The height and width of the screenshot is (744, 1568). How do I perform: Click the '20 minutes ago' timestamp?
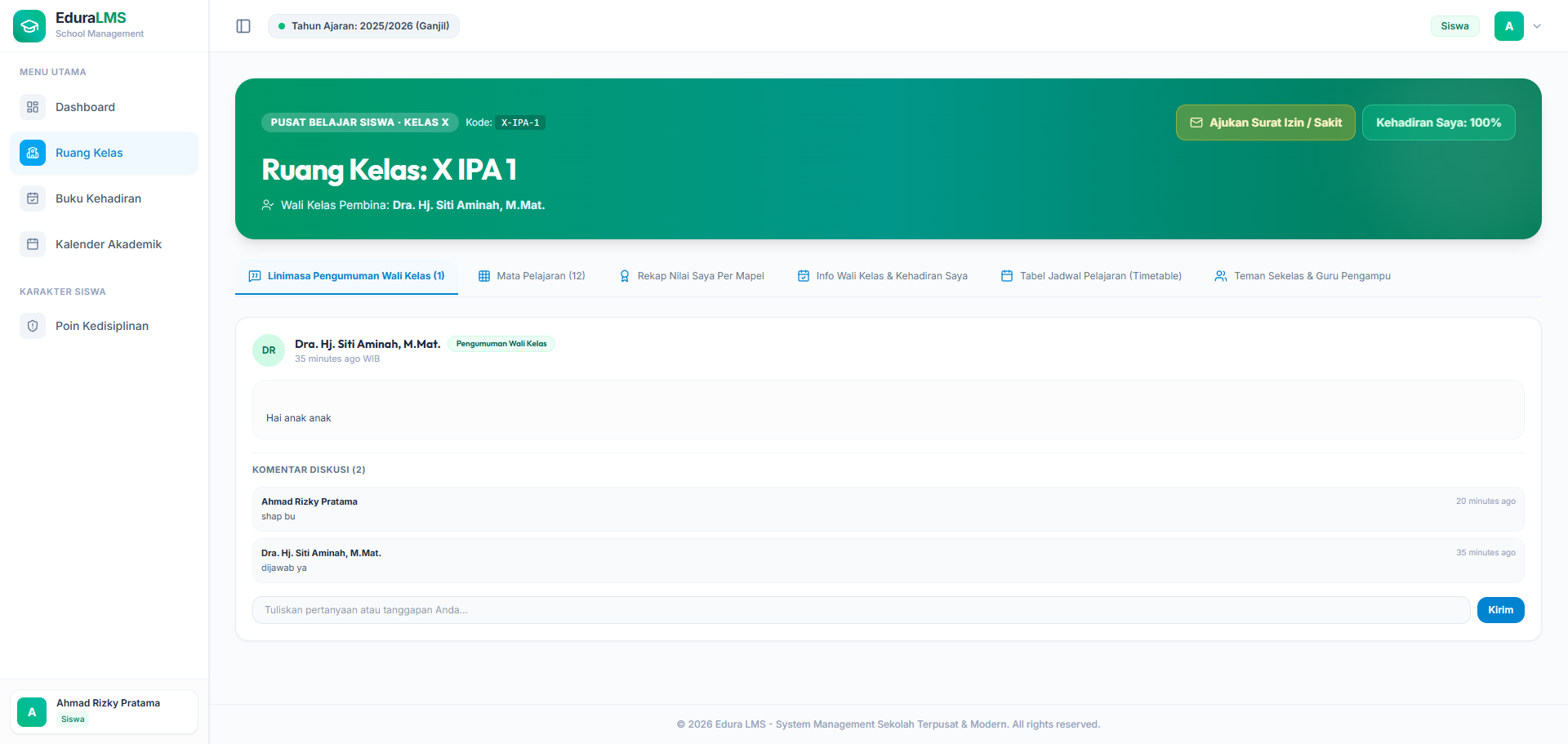click(1486, 501)
